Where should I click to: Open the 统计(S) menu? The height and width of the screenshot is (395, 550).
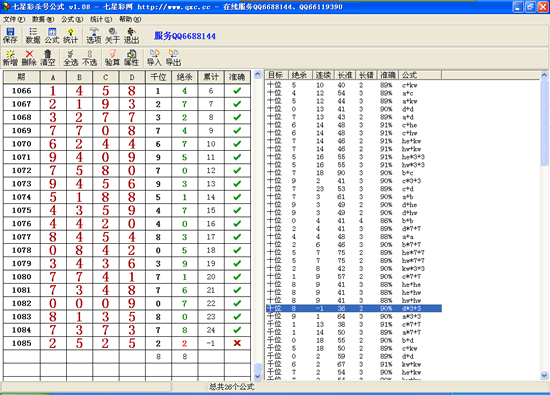click(101, 19)
